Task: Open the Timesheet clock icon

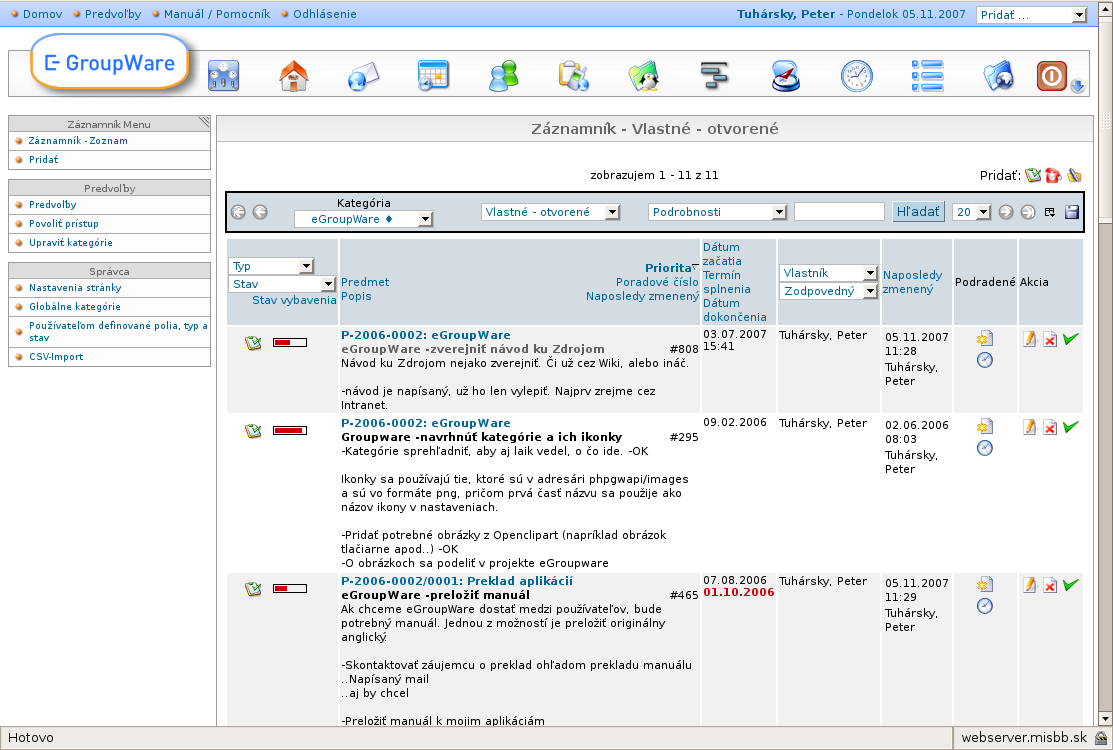Action: [857, 76]
